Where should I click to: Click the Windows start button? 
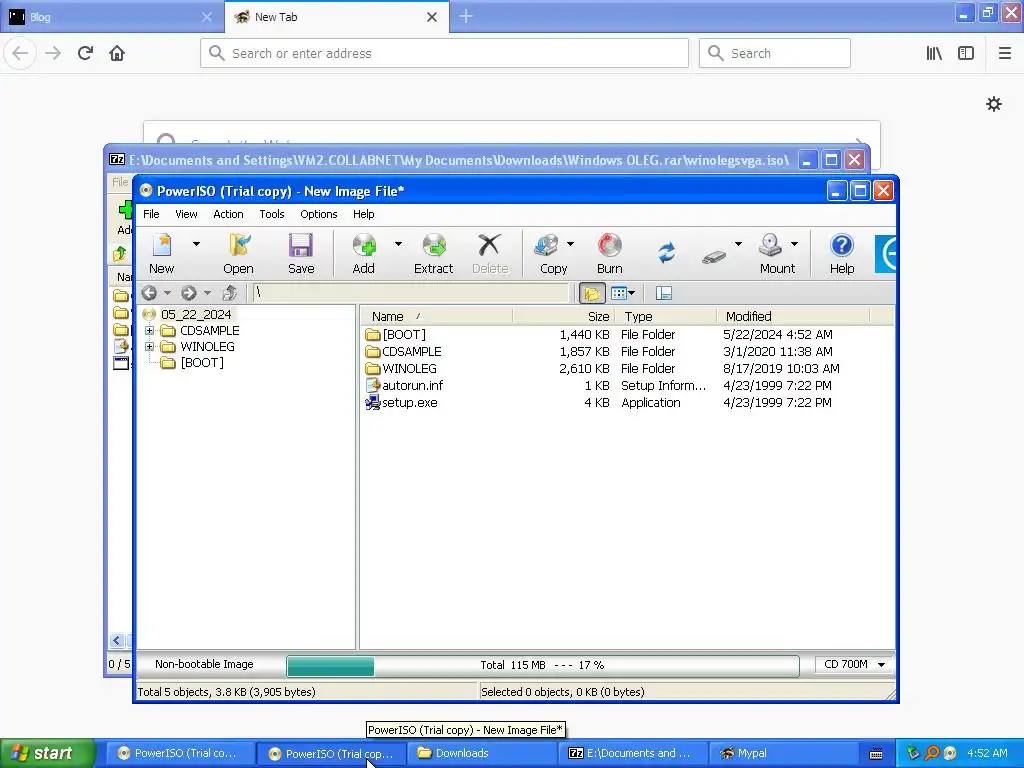[47, 753]
